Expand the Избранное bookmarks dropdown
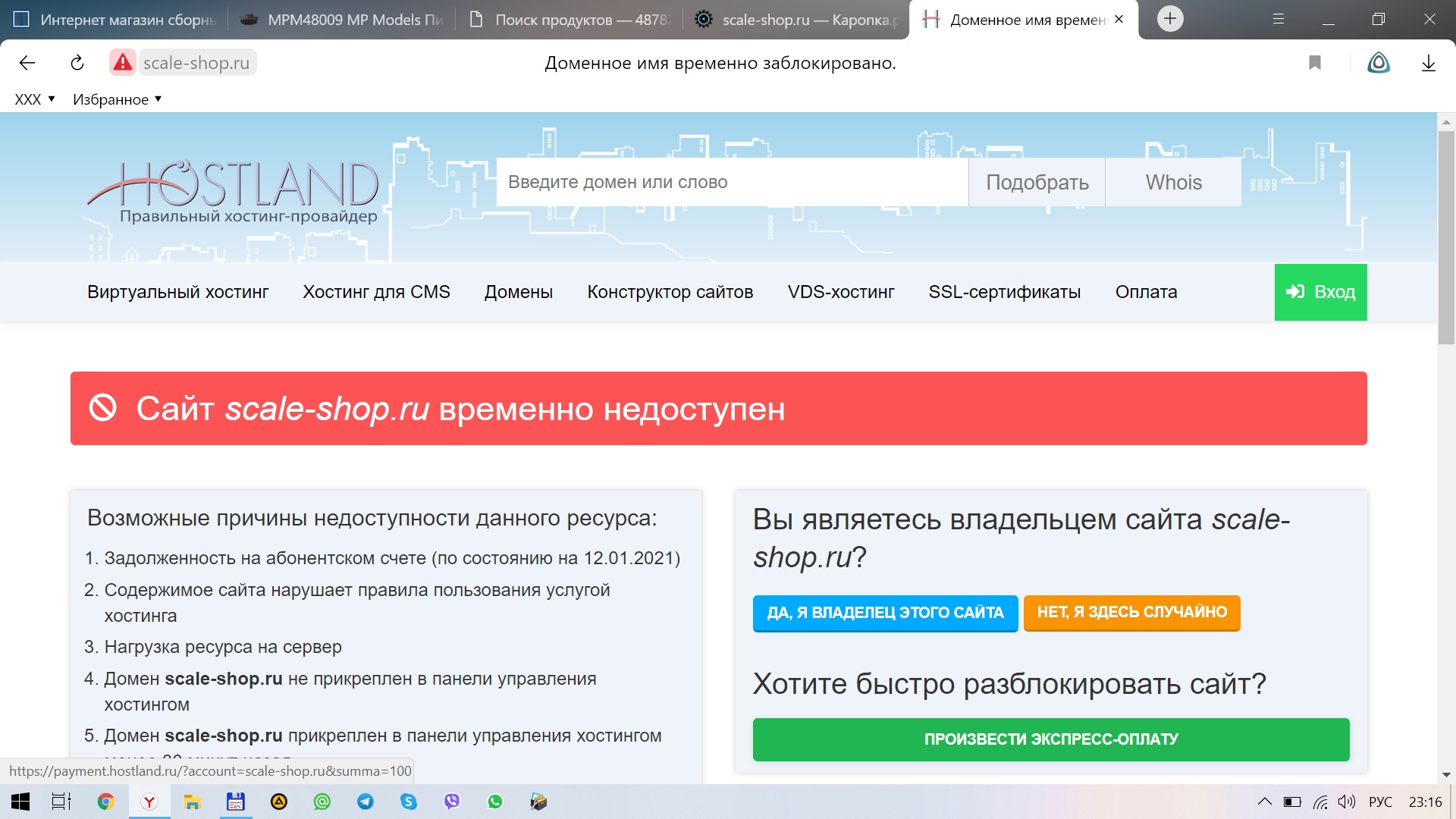 click(117, 99)
